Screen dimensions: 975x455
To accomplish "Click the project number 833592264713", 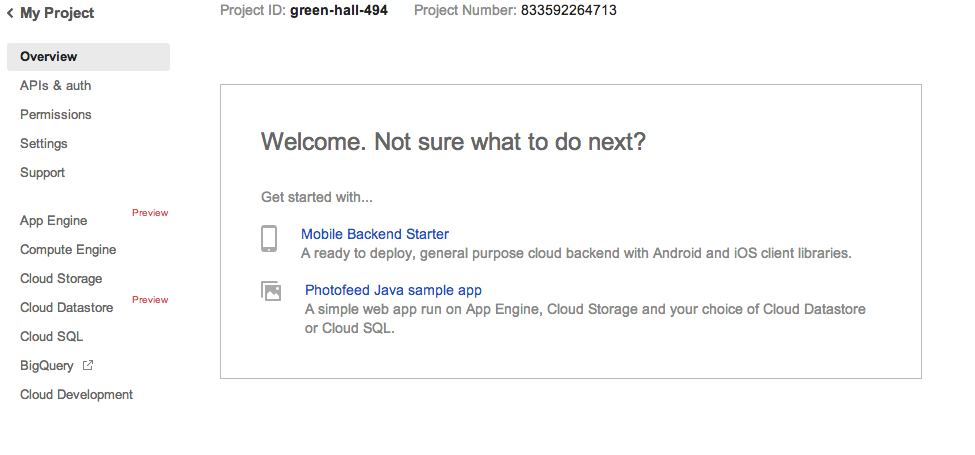I will [568, 11].
